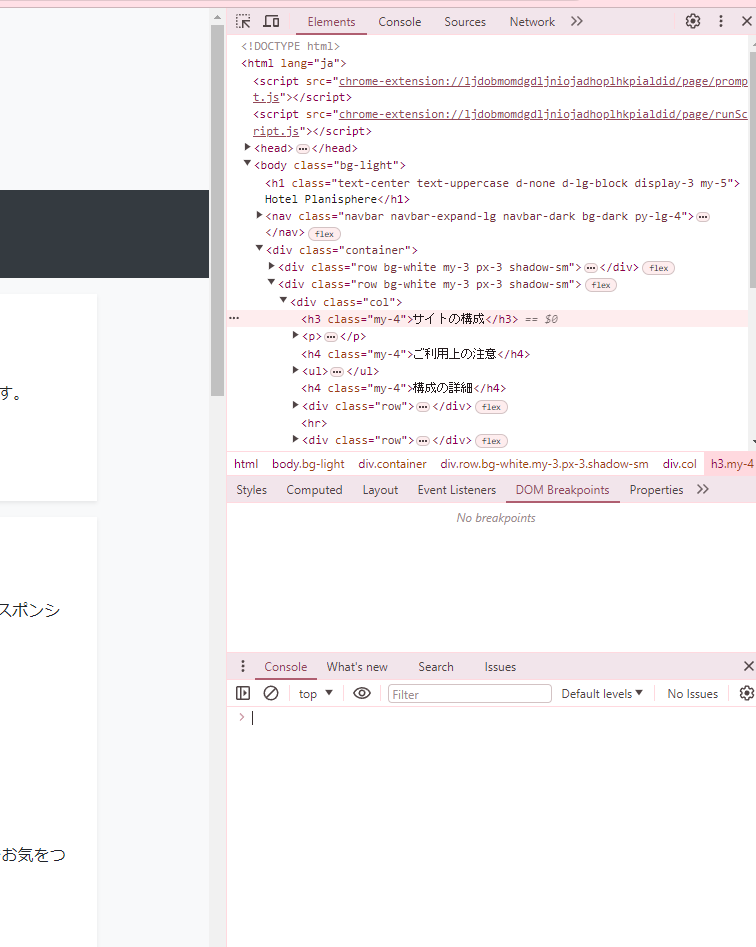Expand the nav navbar node
Image resolution: width=756 pixels, height=947 pixels.
[x=259, y=215]
